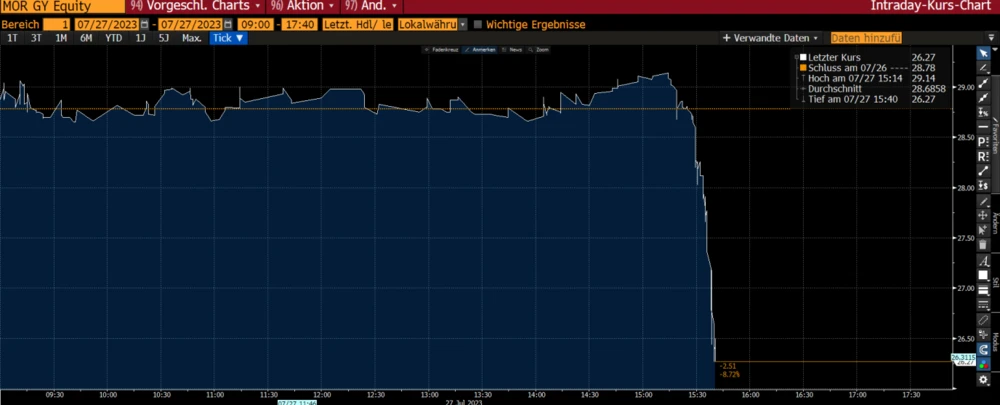Select the trash delete annotation tool

tap(984, 244)
